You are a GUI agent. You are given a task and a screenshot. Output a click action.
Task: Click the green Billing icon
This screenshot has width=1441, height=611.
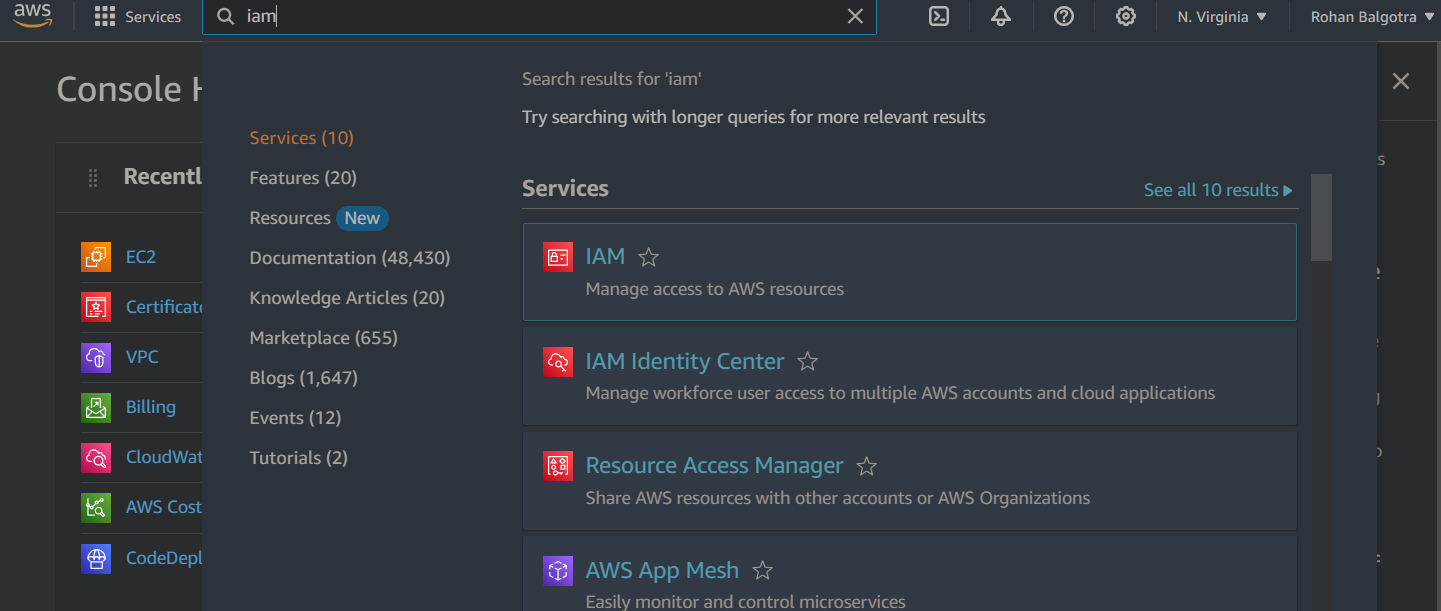click(x=96, y=407)
